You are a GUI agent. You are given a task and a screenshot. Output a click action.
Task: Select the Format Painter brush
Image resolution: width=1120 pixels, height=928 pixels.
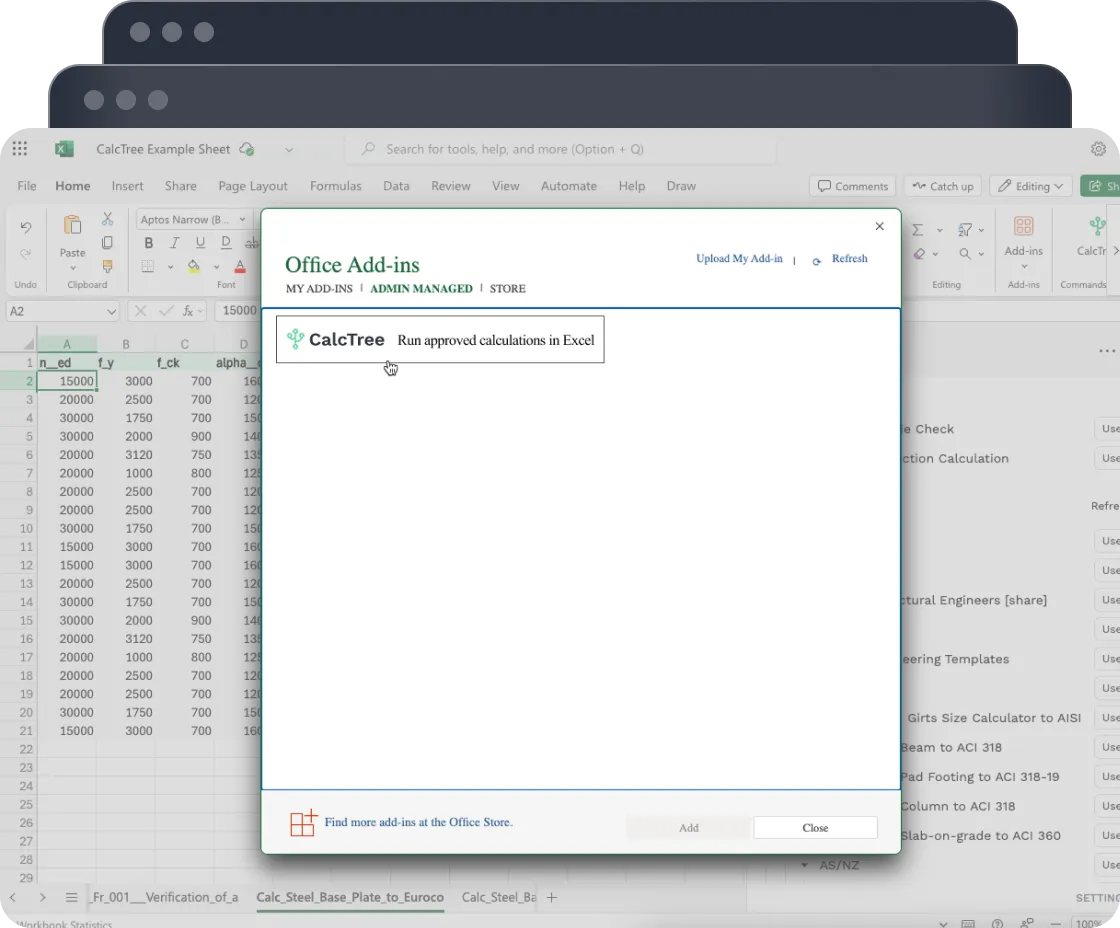(x=107, y=266)
